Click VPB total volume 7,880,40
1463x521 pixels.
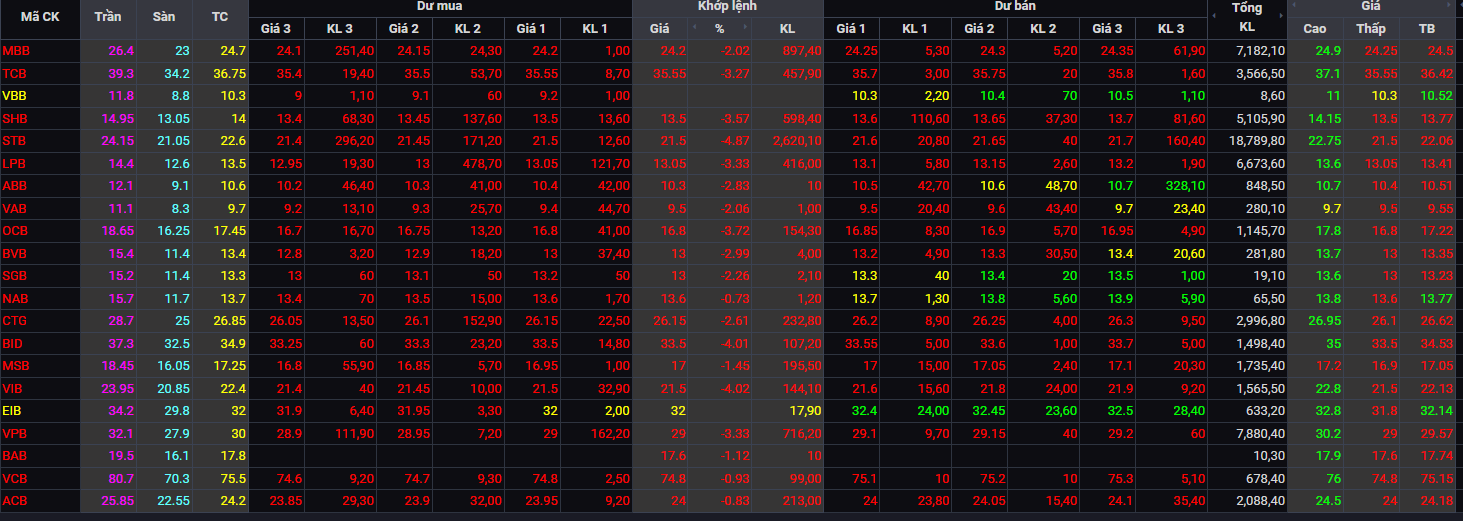(1260, 433)
